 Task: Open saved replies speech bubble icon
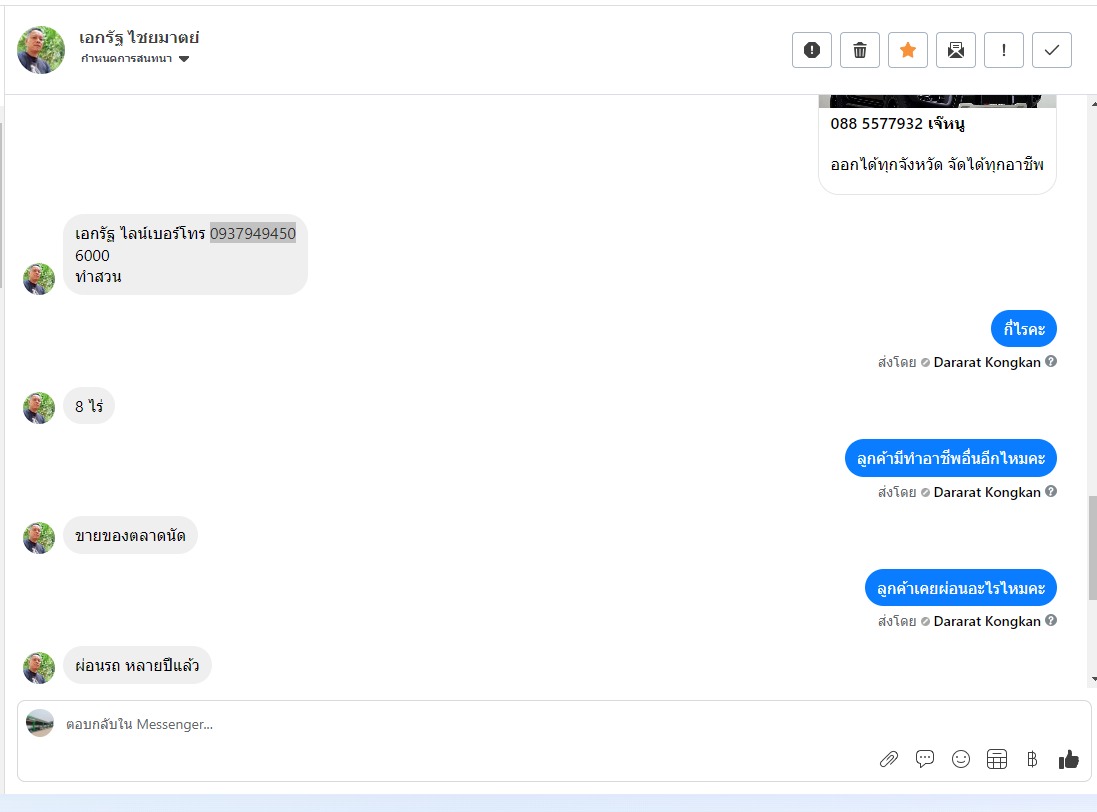click(x=925, y=759)
